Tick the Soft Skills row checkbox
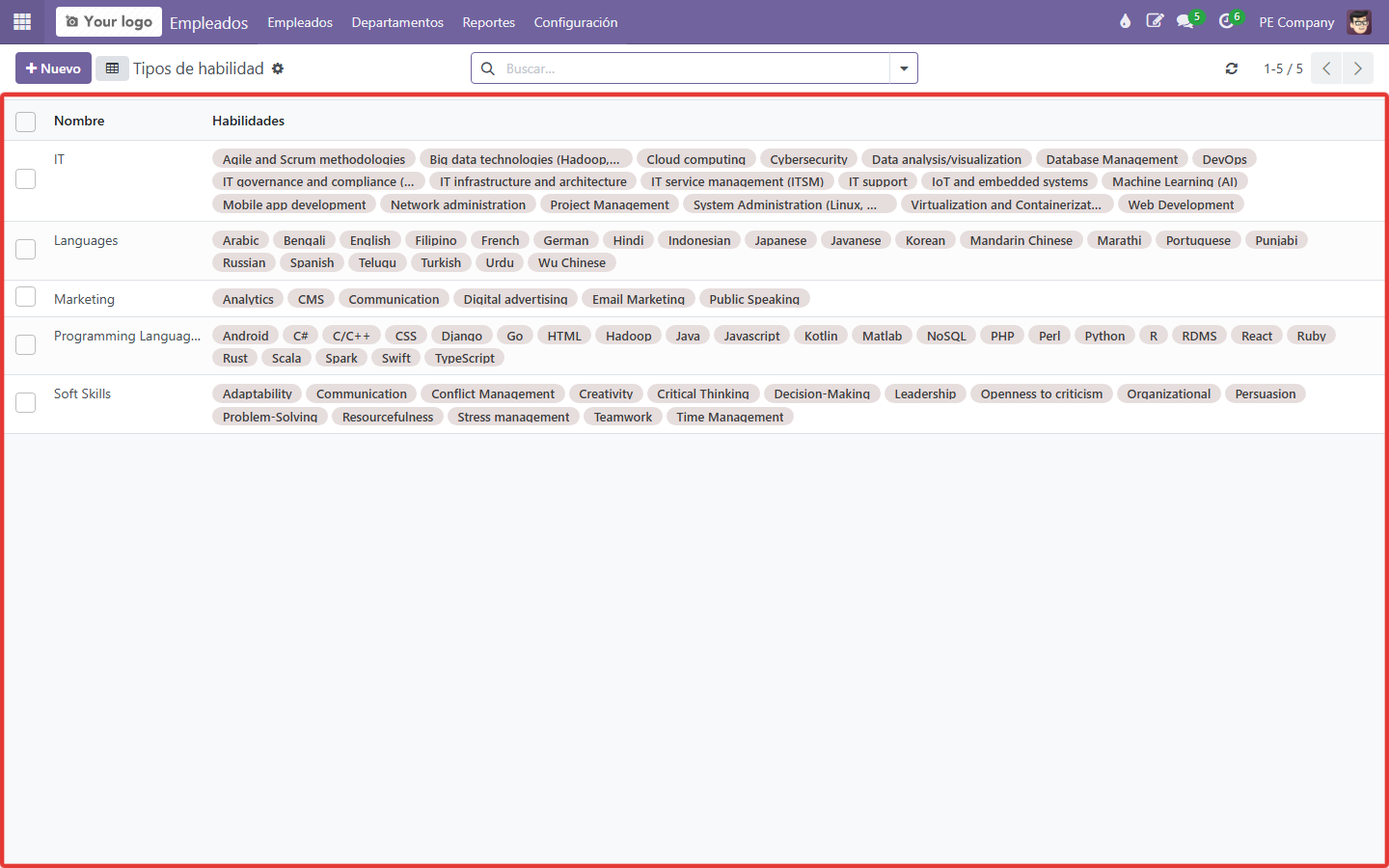 (26, 402)
